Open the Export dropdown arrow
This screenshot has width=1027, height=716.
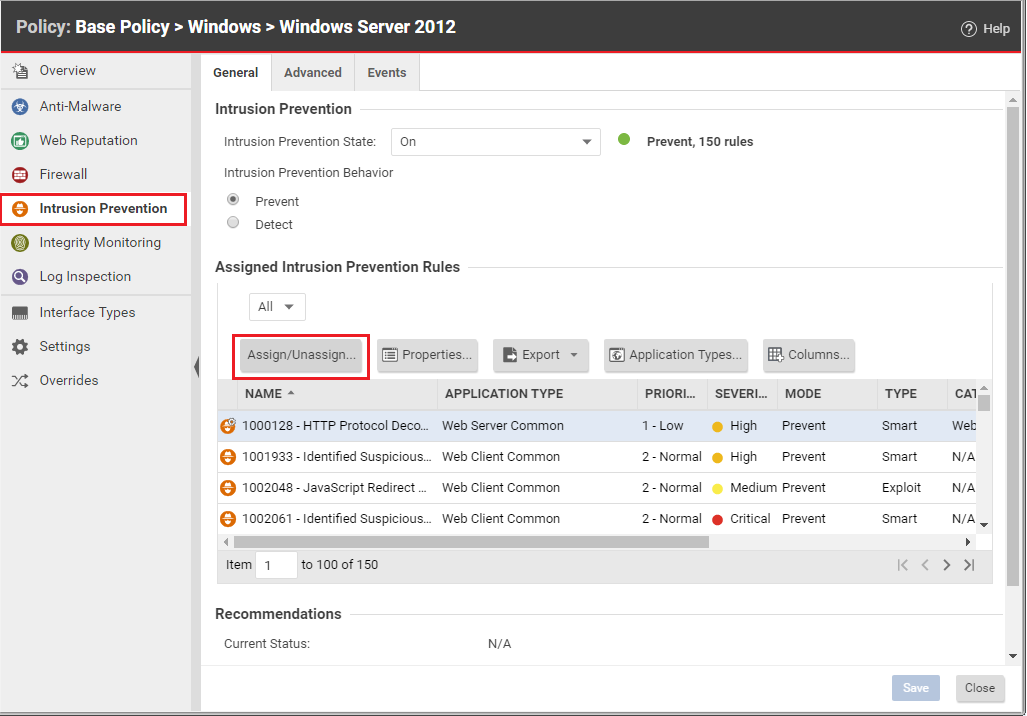(x=575, y=355)
